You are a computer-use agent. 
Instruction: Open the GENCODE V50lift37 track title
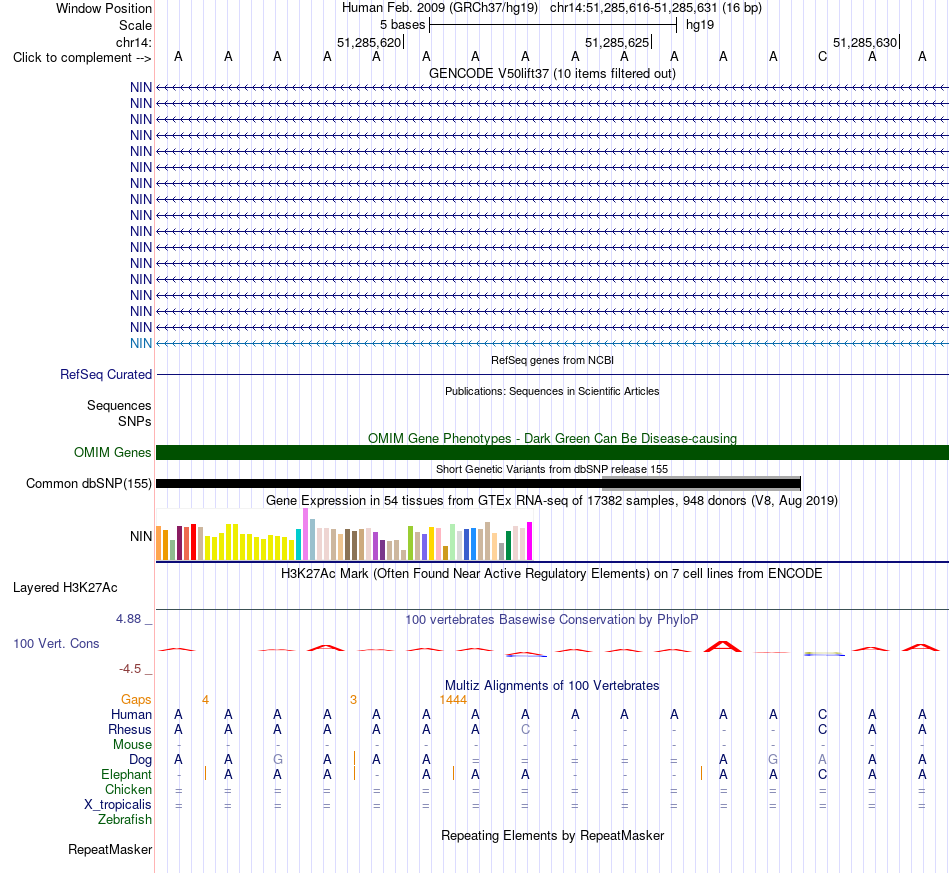coord(552,73)
